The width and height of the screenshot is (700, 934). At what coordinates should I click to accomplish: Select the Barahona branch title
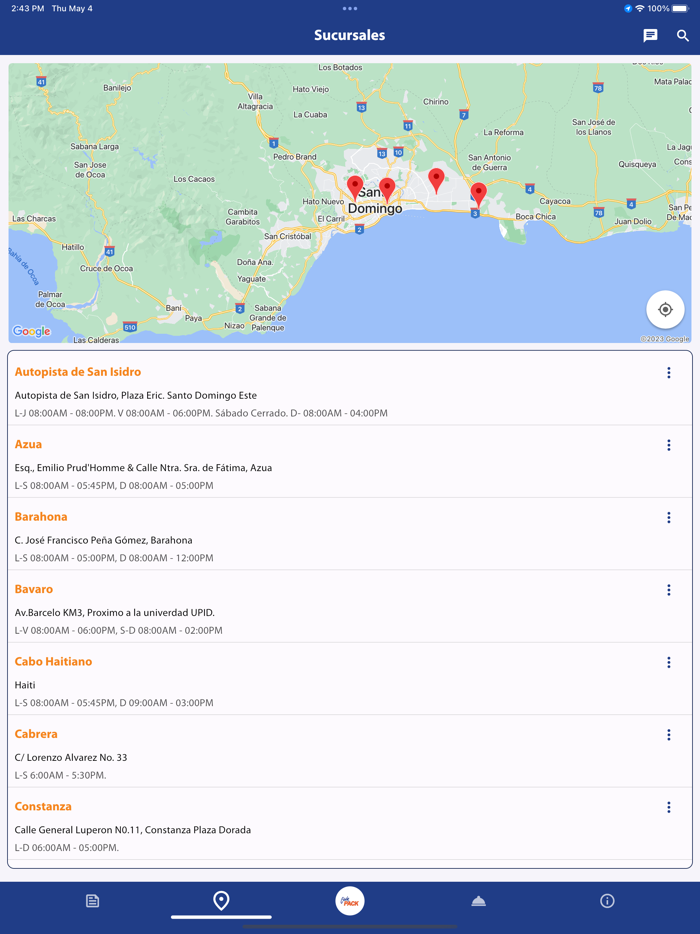click(41, 516)
